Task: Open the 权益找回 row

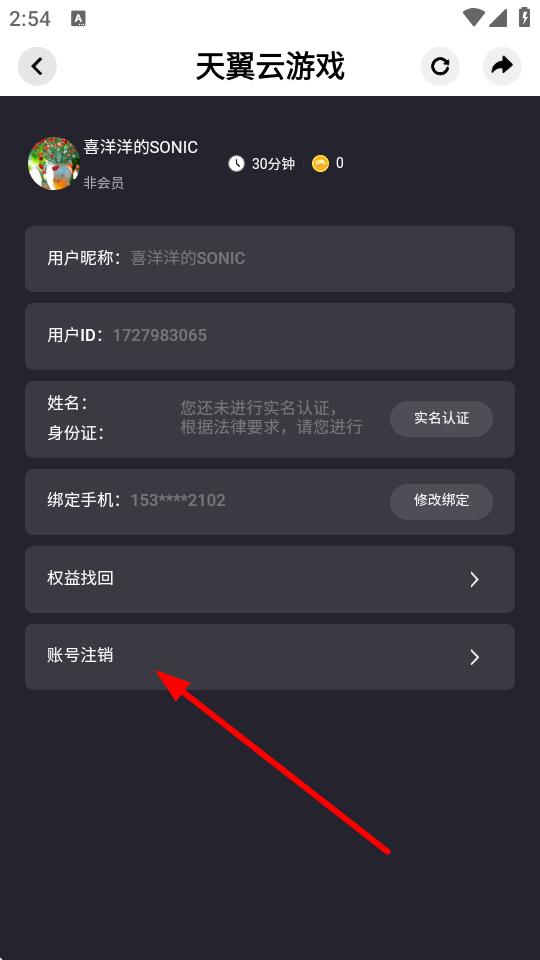Action: click(270, 579)
